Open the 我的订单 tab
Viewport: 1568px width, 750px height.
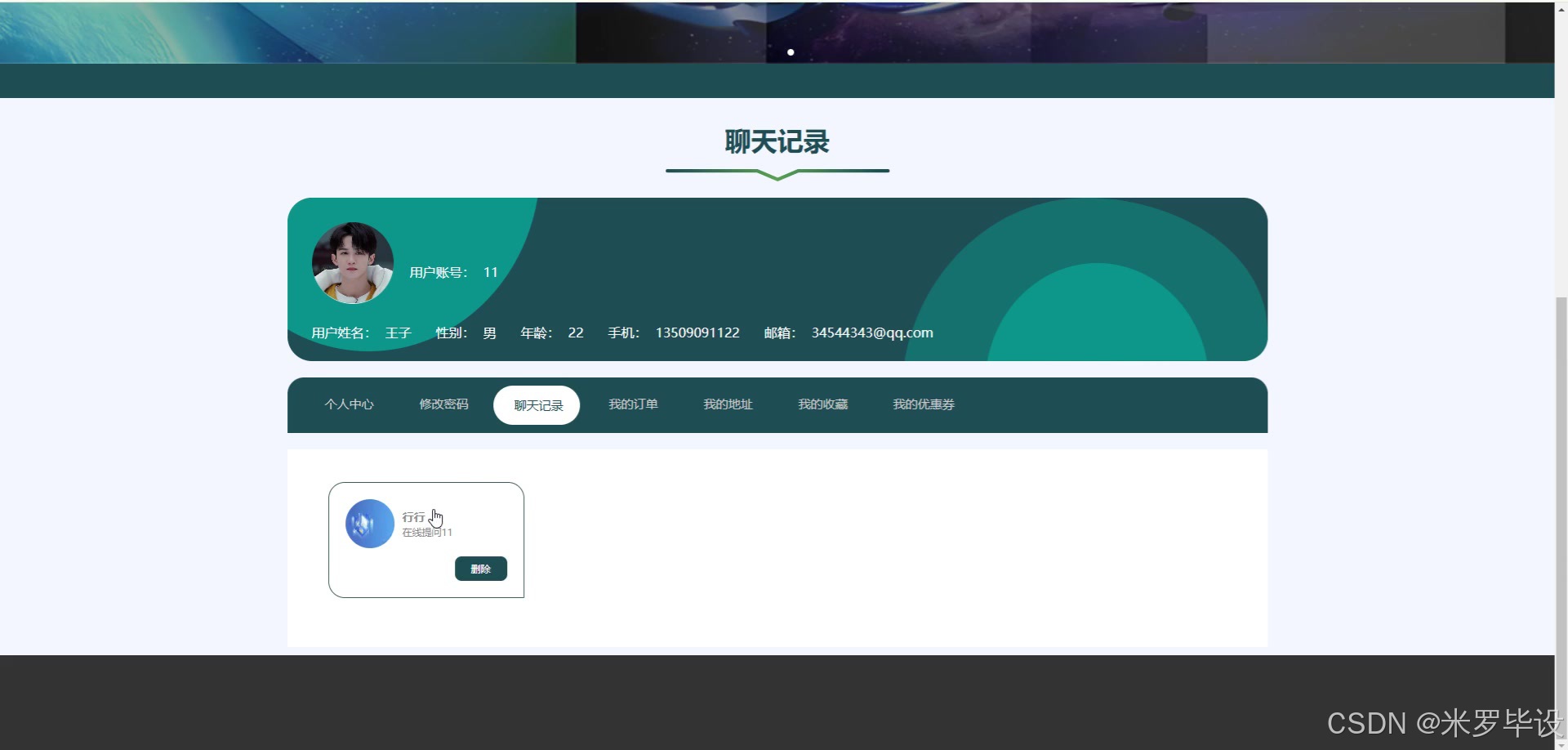pos(633,404)
